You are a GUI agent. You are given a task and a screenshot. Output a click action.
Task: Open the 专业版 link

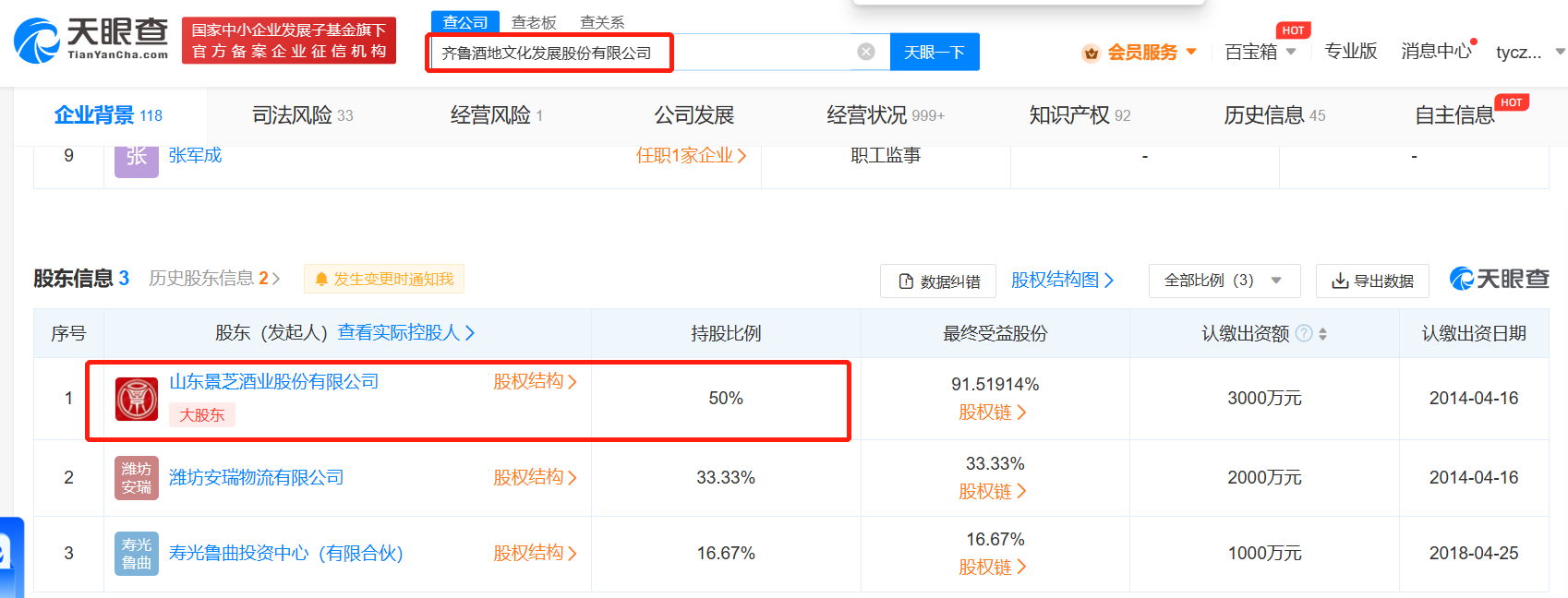tap(1351, 52)
